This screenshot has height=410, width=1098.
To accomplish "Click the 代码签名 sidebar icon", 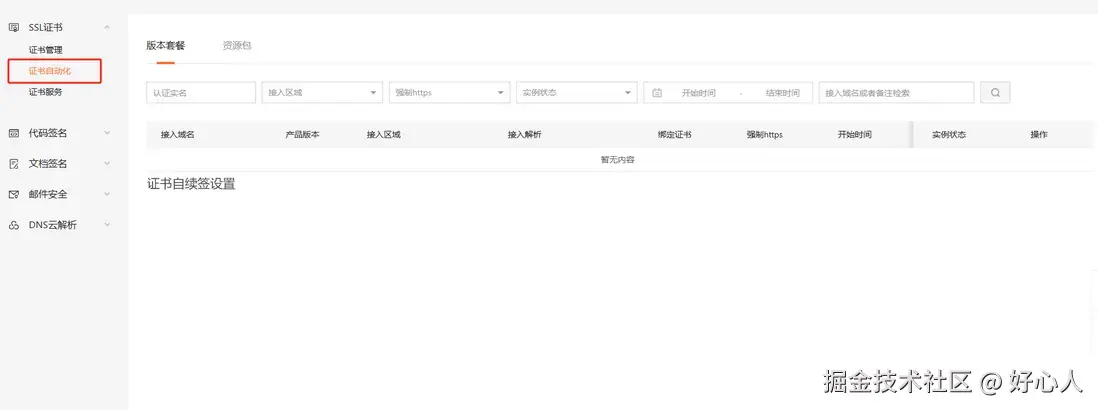I will [x=13, y=133].
